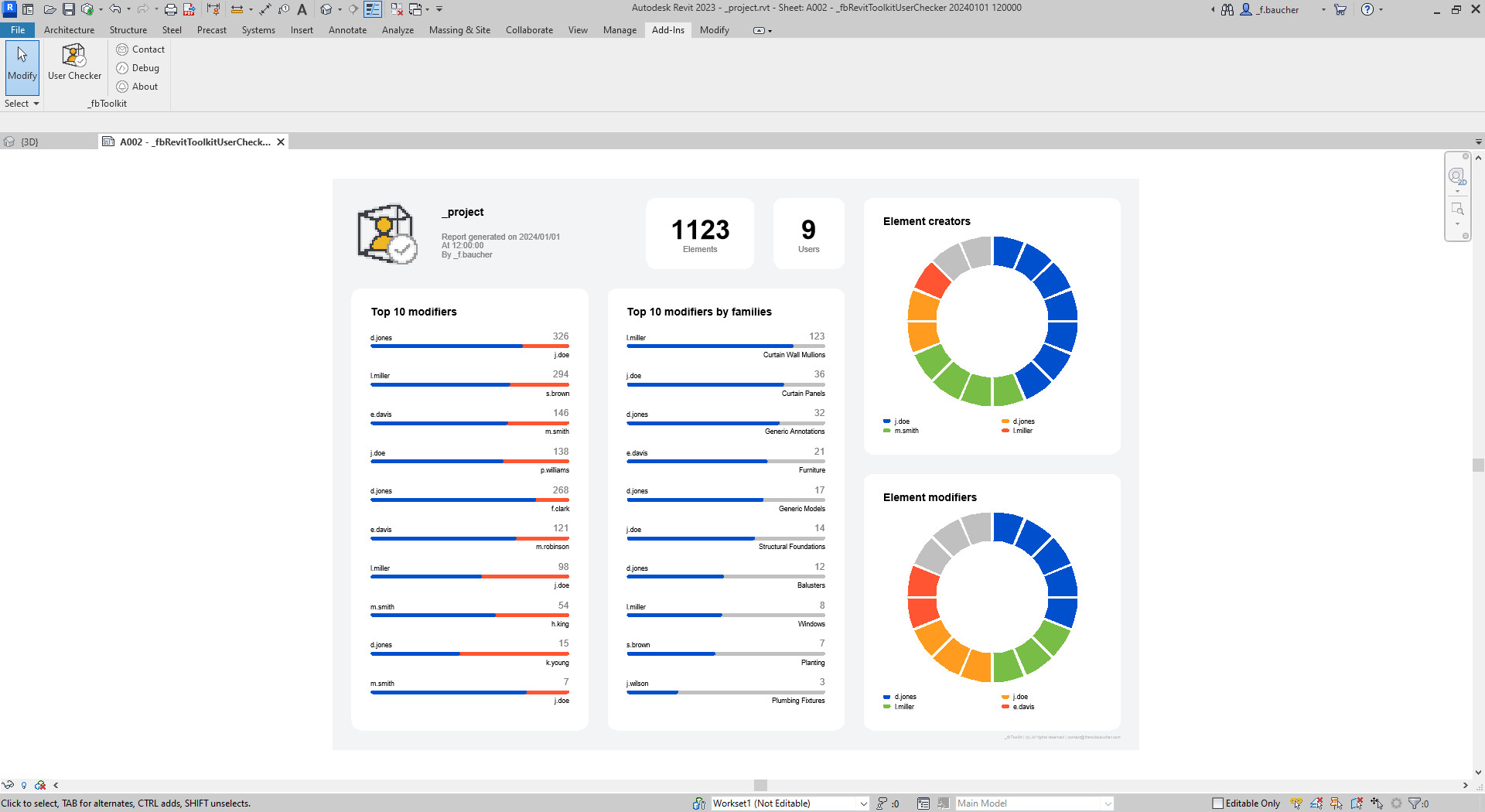
Task: Click the 9 Users count card
Action: 809,234
